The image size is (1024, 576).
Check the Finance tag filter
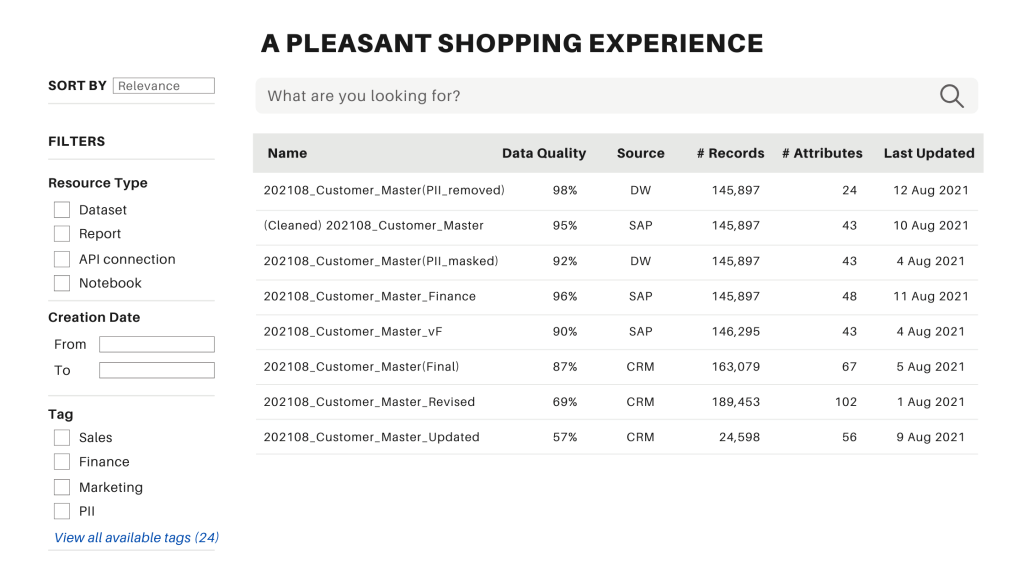tap(62, 462)
